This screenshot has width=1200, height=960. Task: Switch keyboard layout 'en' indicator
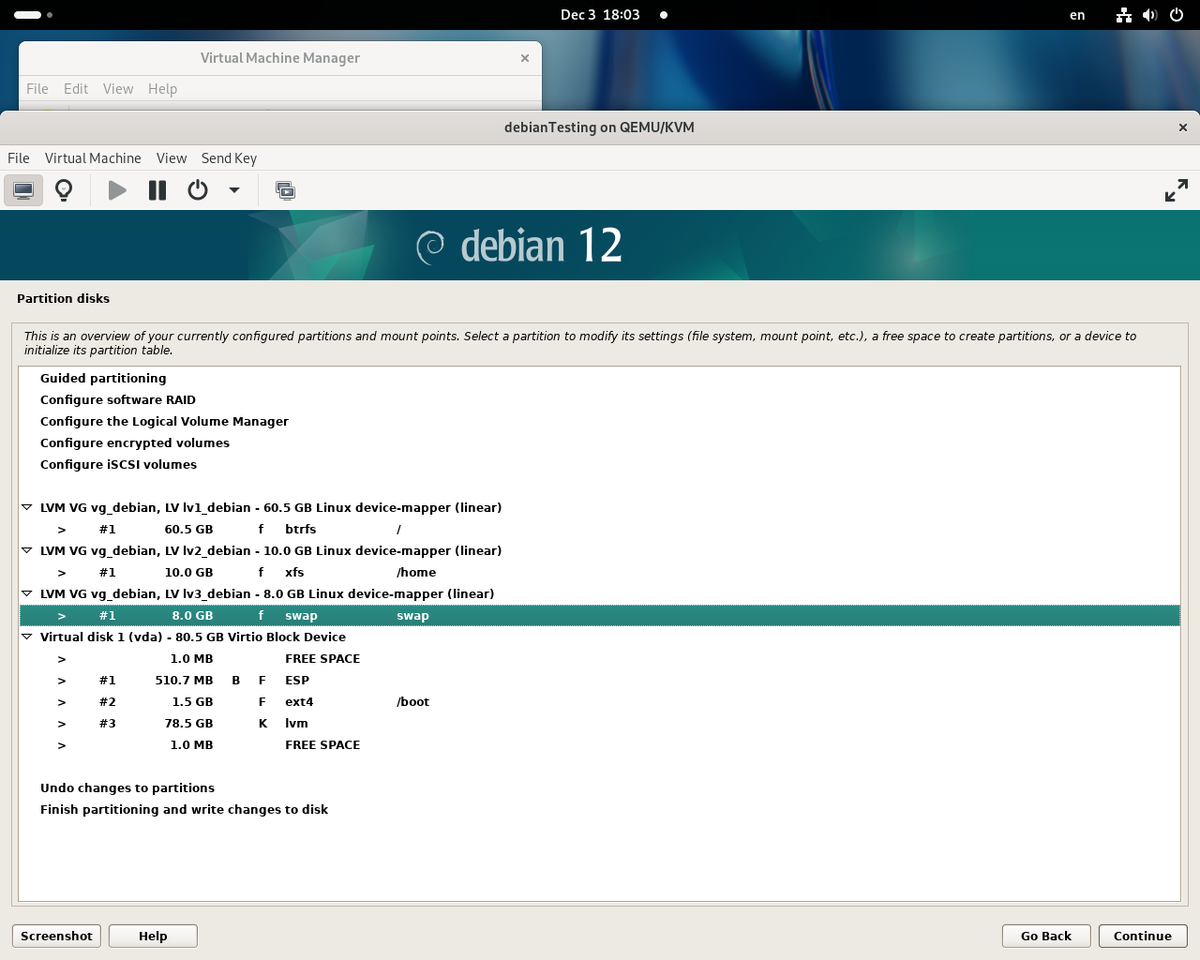pyautogui.click(x=1077, y=15)
